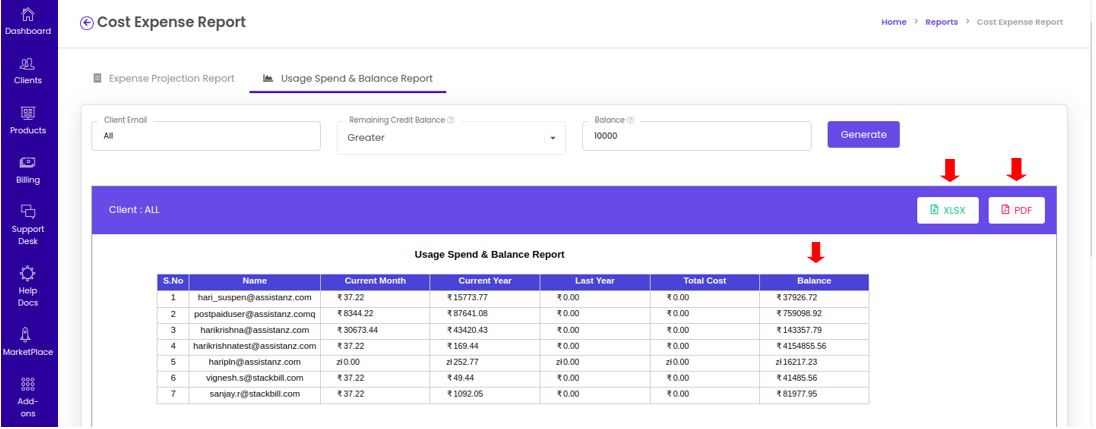The height and width of the screenshot is (429, 1096).
Task: Export the report as PDF
Action: [x=1016, y=210]
